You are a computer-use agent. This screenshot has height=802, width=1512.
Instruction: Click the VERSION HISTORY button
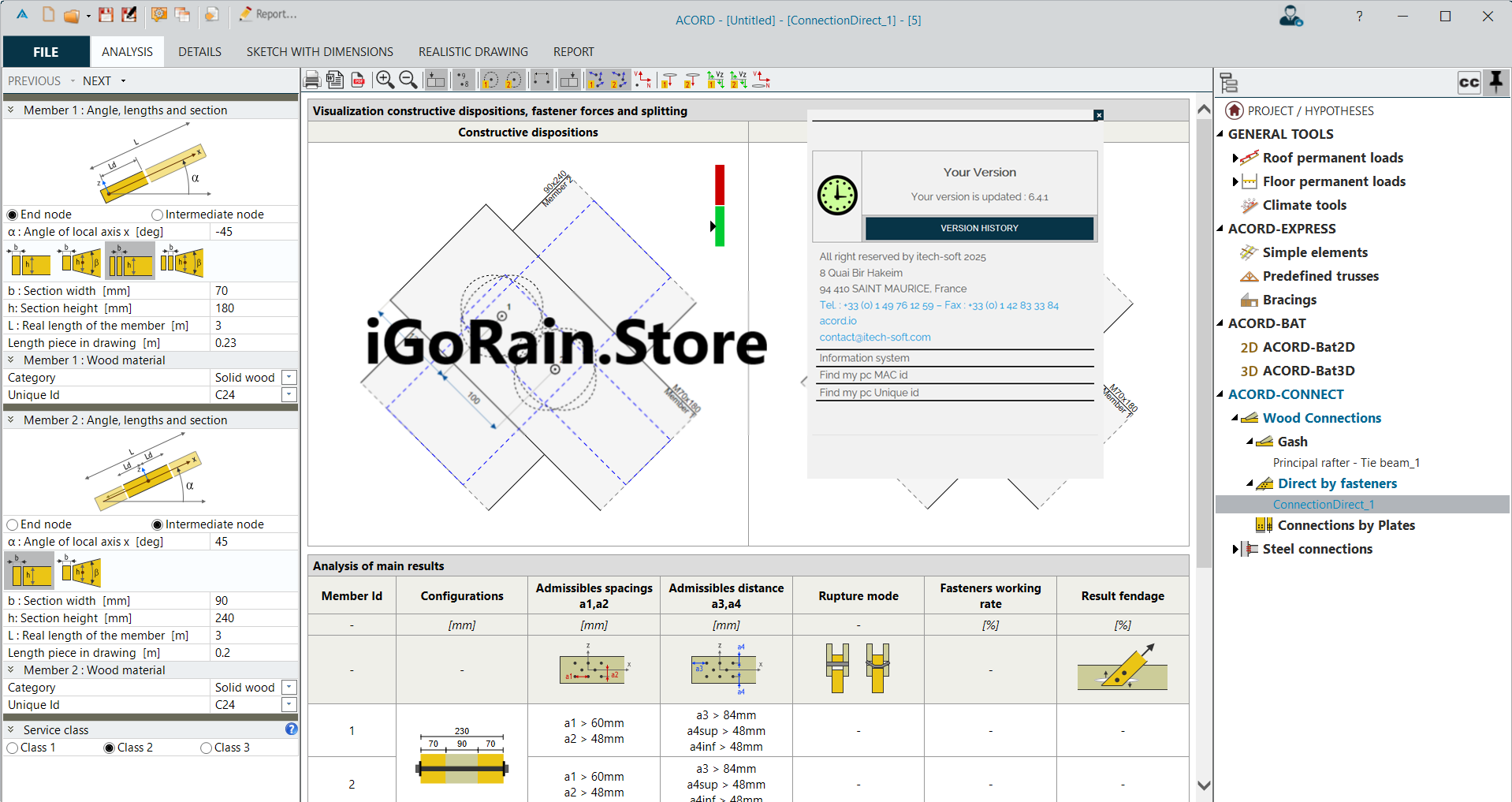point(979,228)
